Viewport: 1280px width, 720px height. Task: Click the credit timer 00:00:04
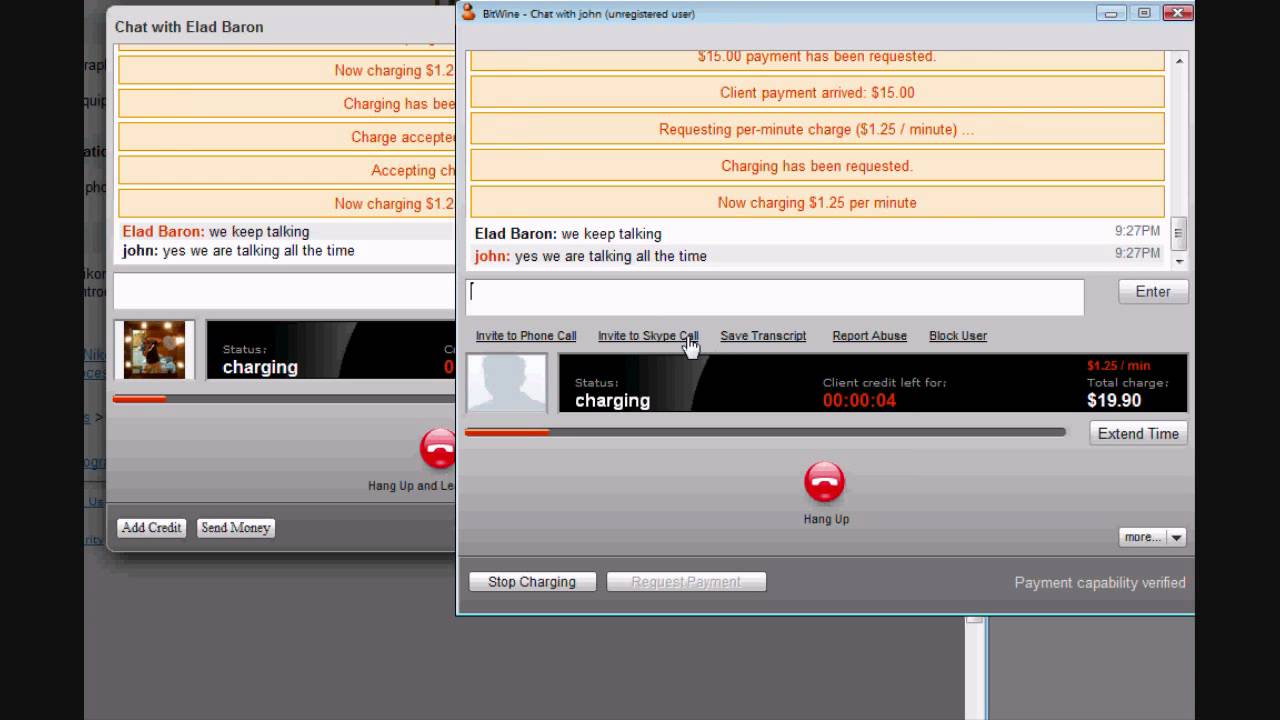859,401
